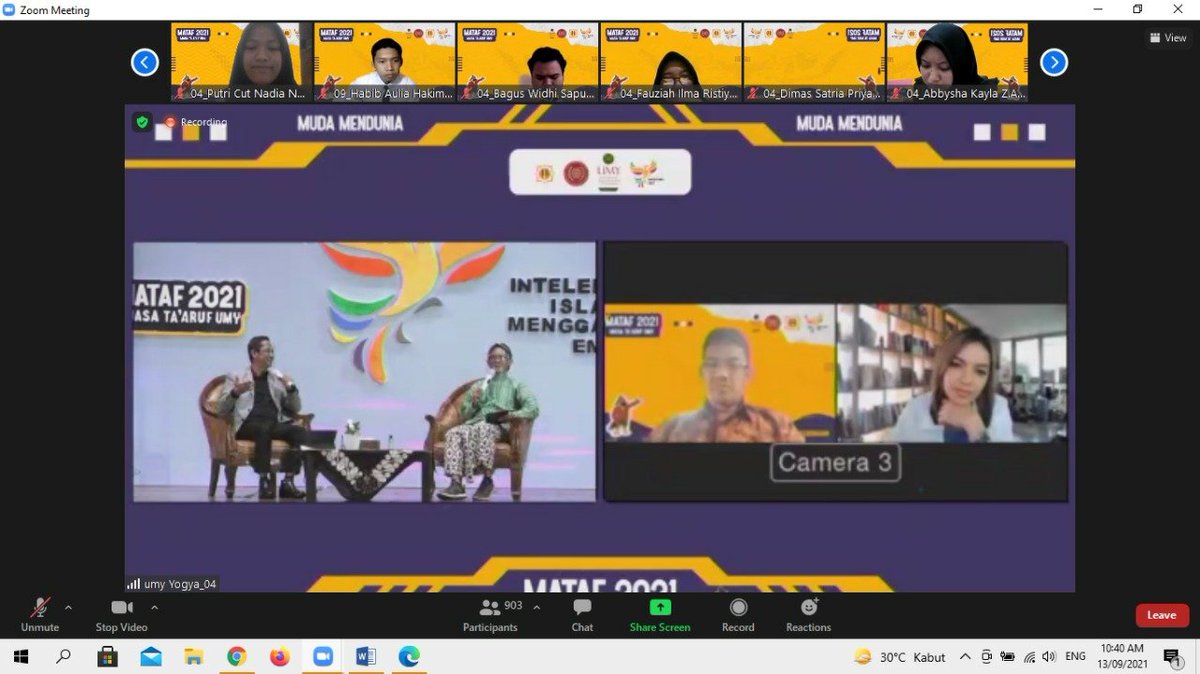Show previous participants with left arrow
The width and height of the screenshot is (1200, 674).
145,63
